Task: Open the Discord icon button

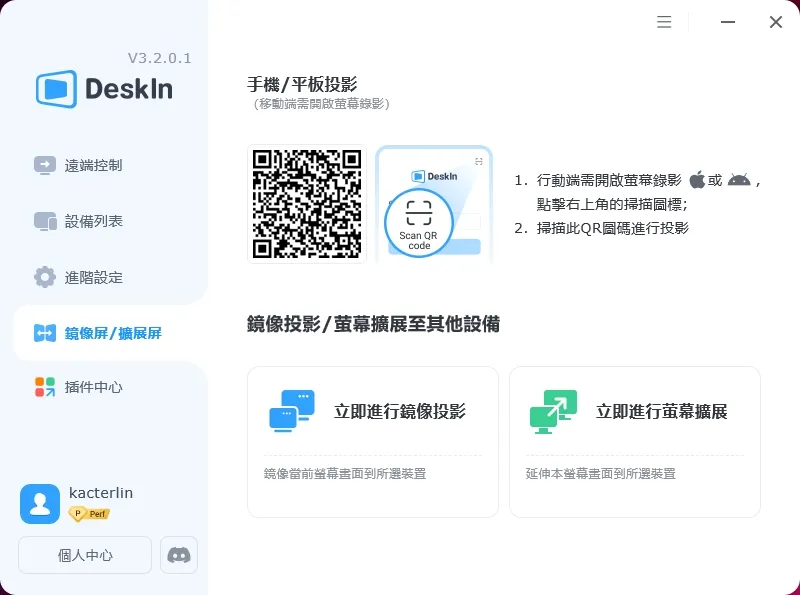Action: pyautogui.click(x=179, y=555)
